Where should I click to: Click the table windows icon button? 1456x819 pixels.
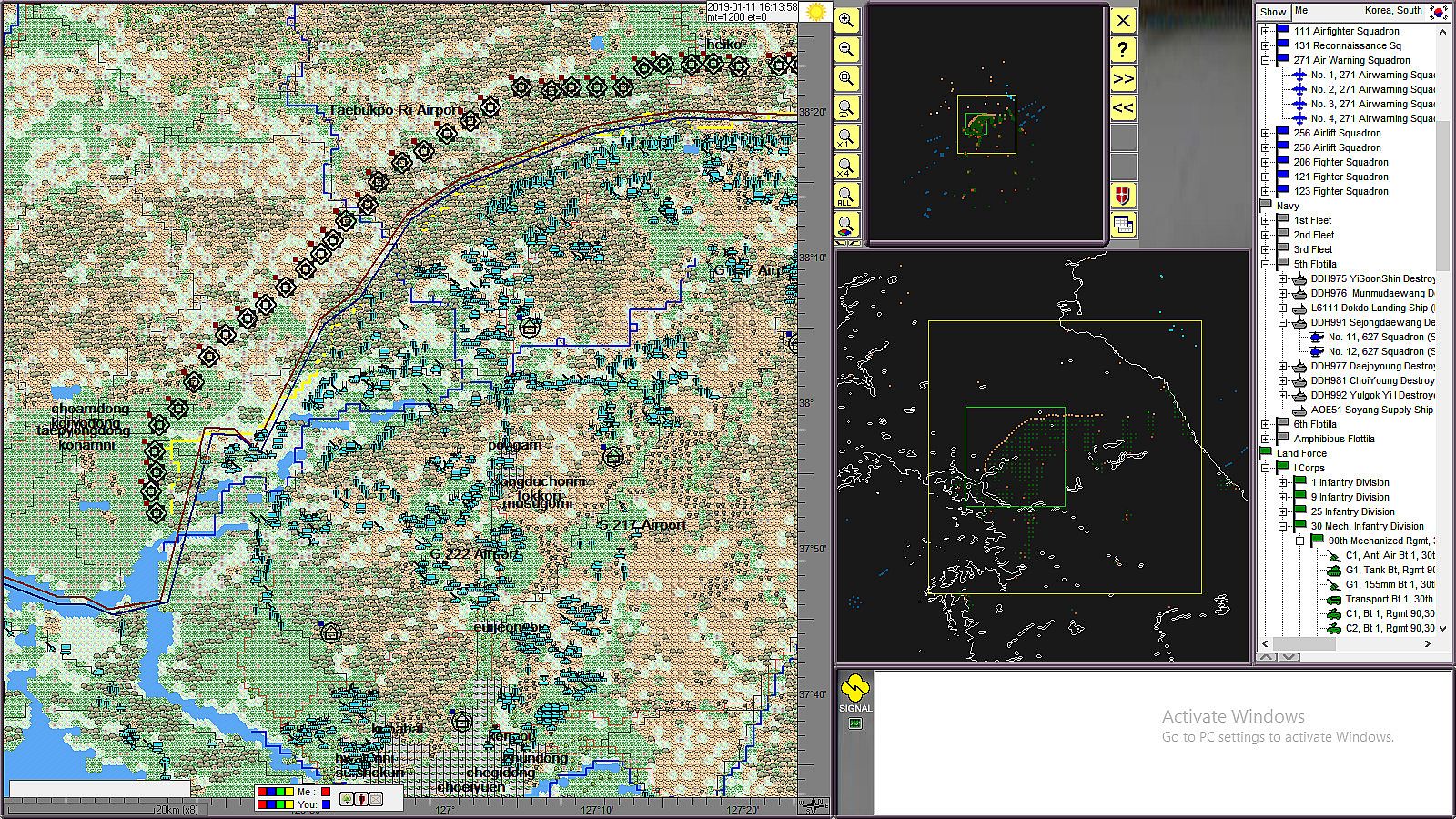tap(1124, 225)
